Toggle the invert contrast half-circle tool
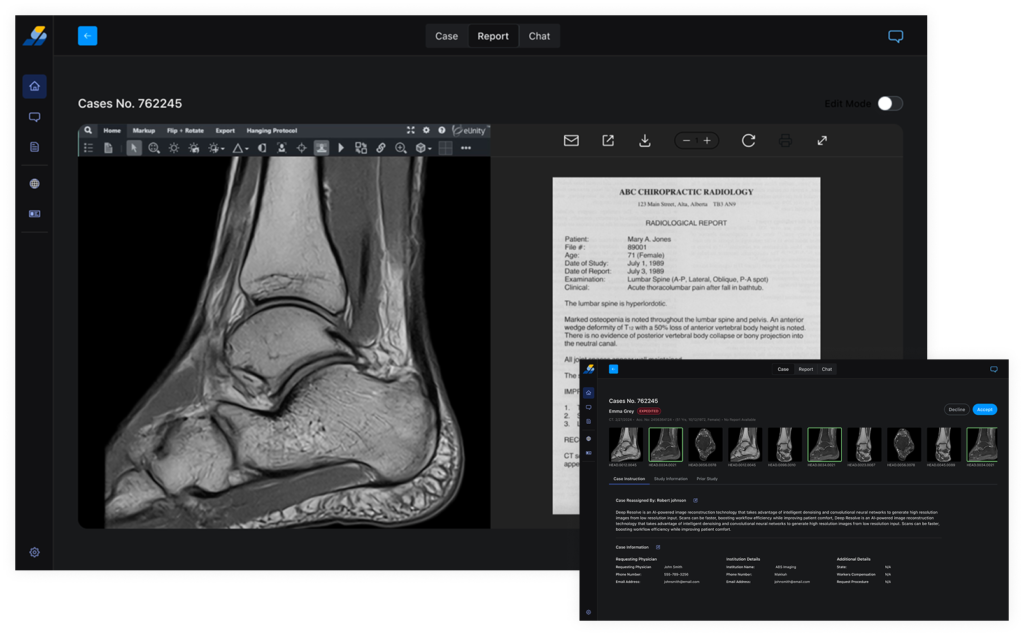1024x636 pixels. tap(262, 148)
